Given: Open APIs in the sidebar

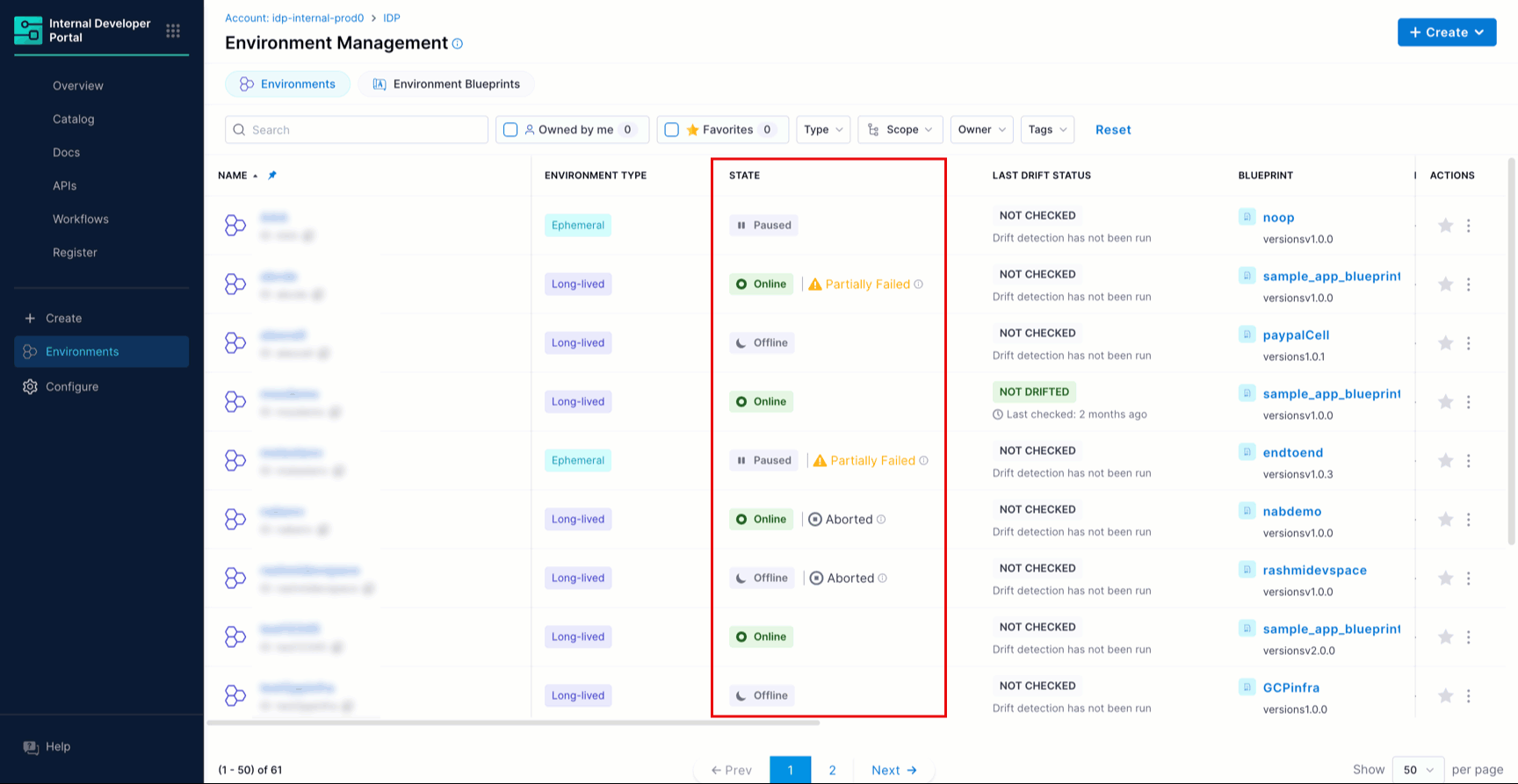Looking at the screenshot, I should [x=65, y=186].
